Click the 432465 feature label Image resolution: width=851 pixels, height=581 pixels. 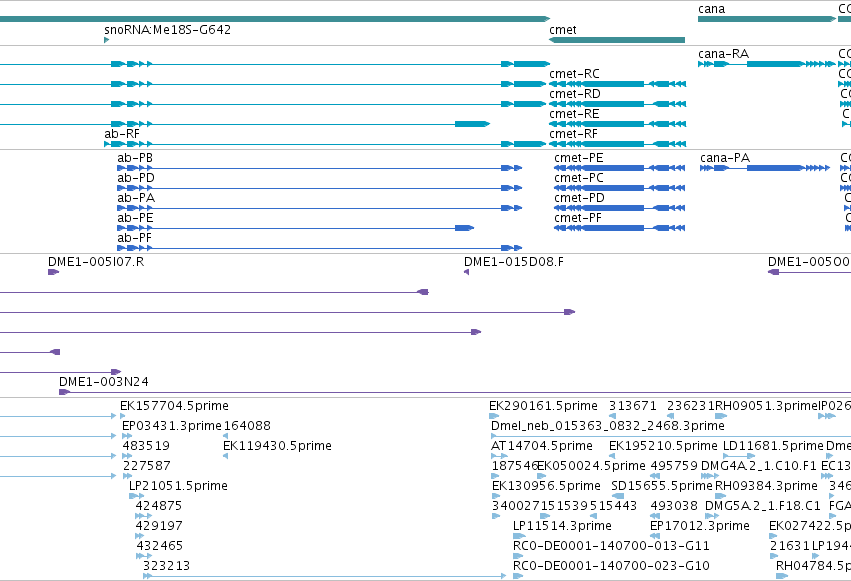pyautogui.click(x=159, y=545)
